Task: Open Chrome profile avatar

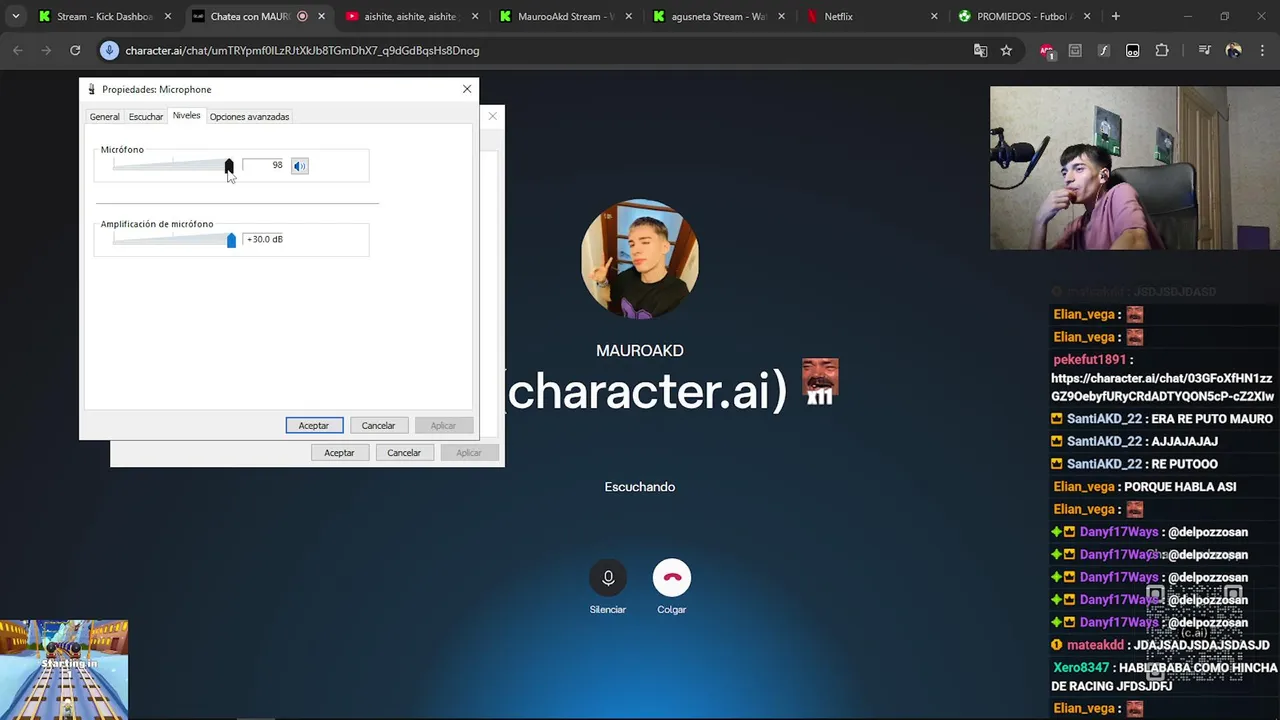Action: point(1233,50)
